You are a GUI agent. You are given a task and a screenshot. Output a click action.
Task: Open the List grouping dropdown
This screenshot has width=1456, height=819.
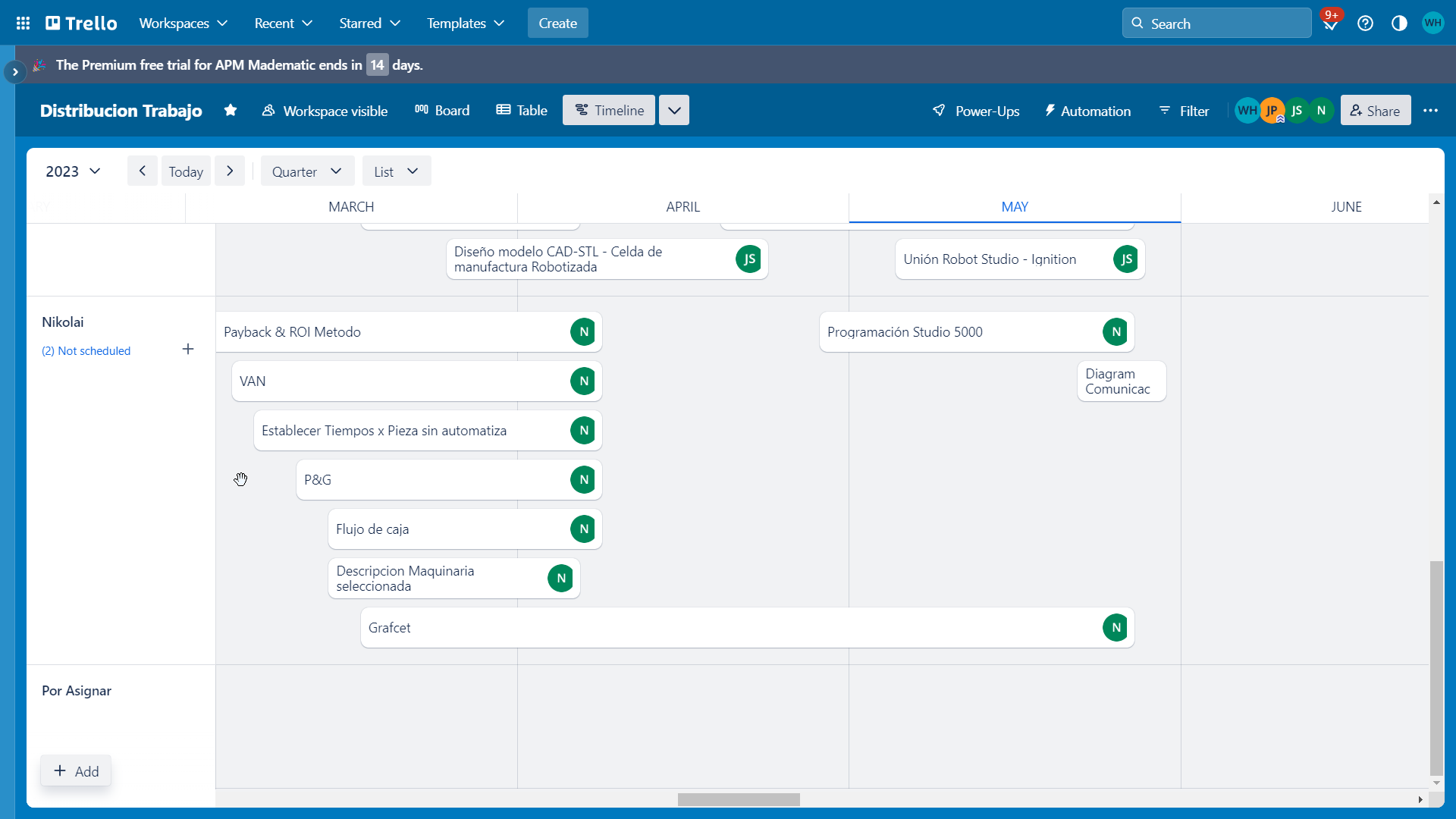[396, 171]
